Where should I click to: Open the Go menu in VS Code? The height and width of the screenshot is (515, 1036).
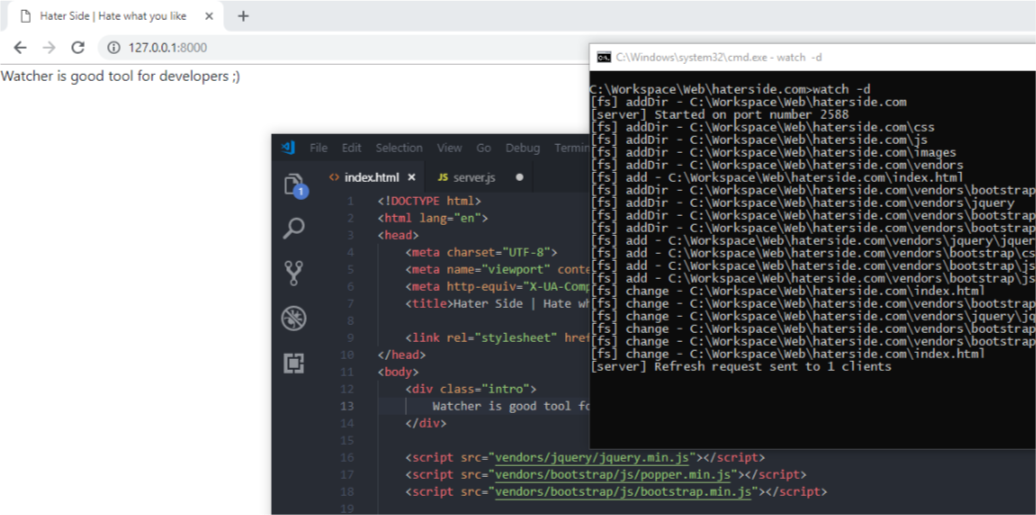tap(484, 147)
